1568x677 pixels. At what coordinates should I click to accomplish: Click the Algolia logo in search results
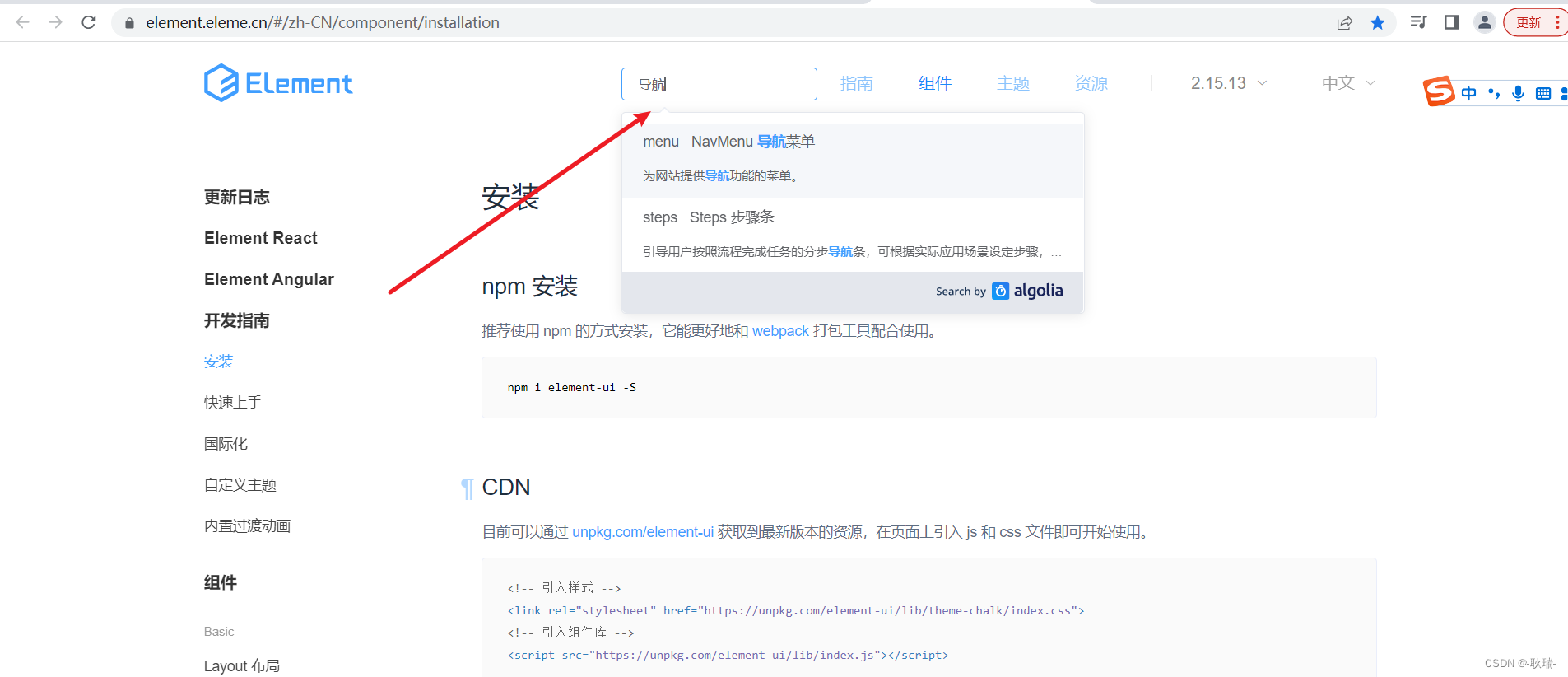1028,291
